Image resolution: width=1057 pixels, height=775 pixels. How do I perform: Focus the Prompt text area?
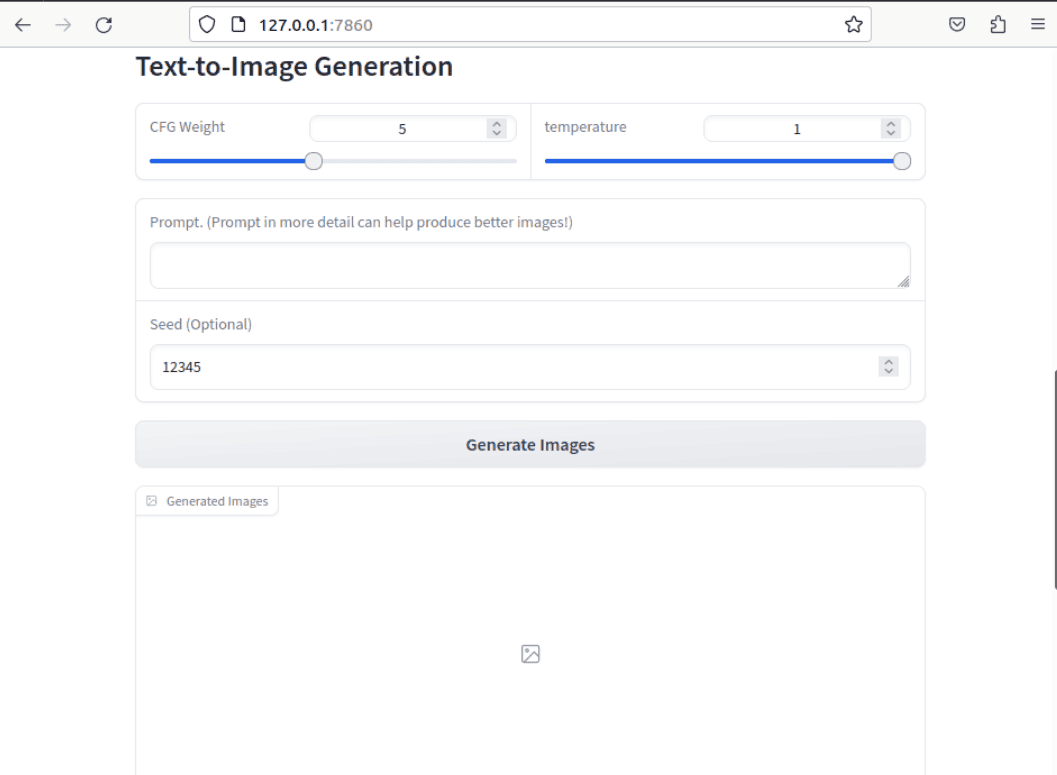click(x=530, y=266)
